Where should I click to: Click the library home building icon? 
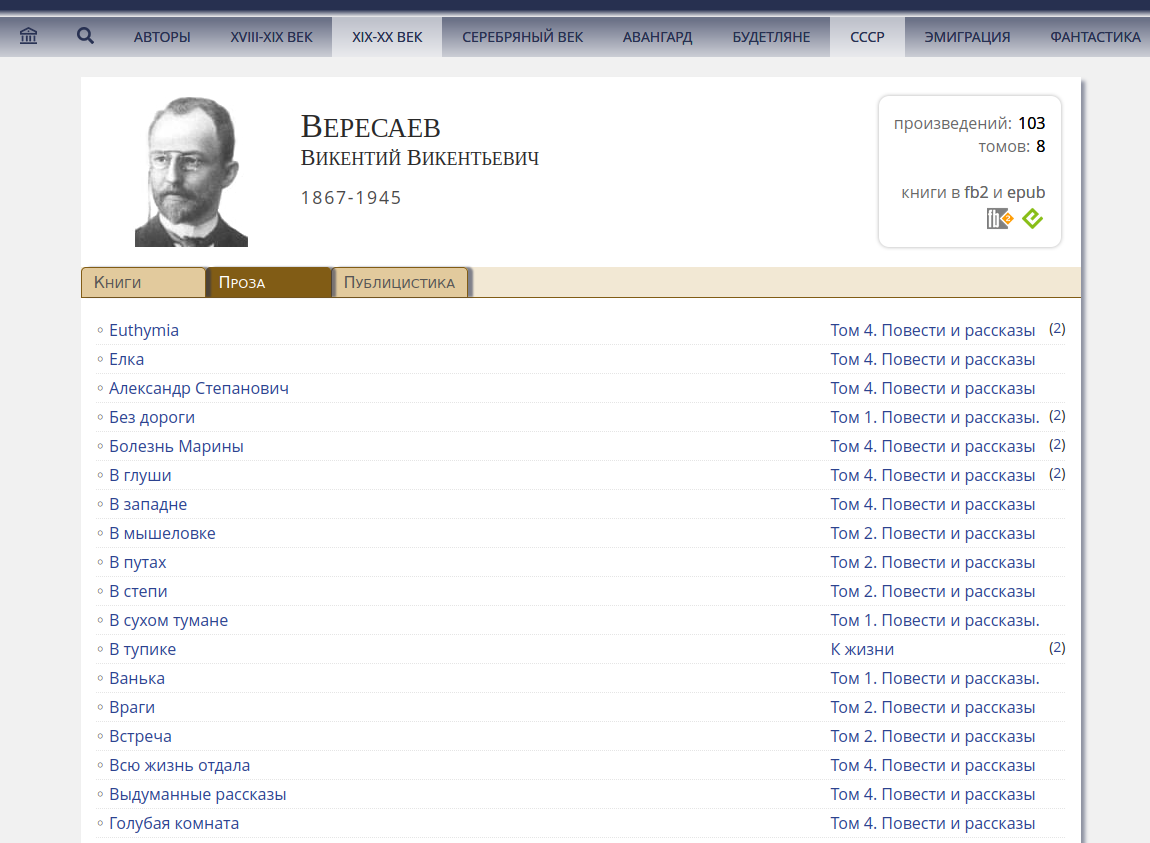coord(29,37)
